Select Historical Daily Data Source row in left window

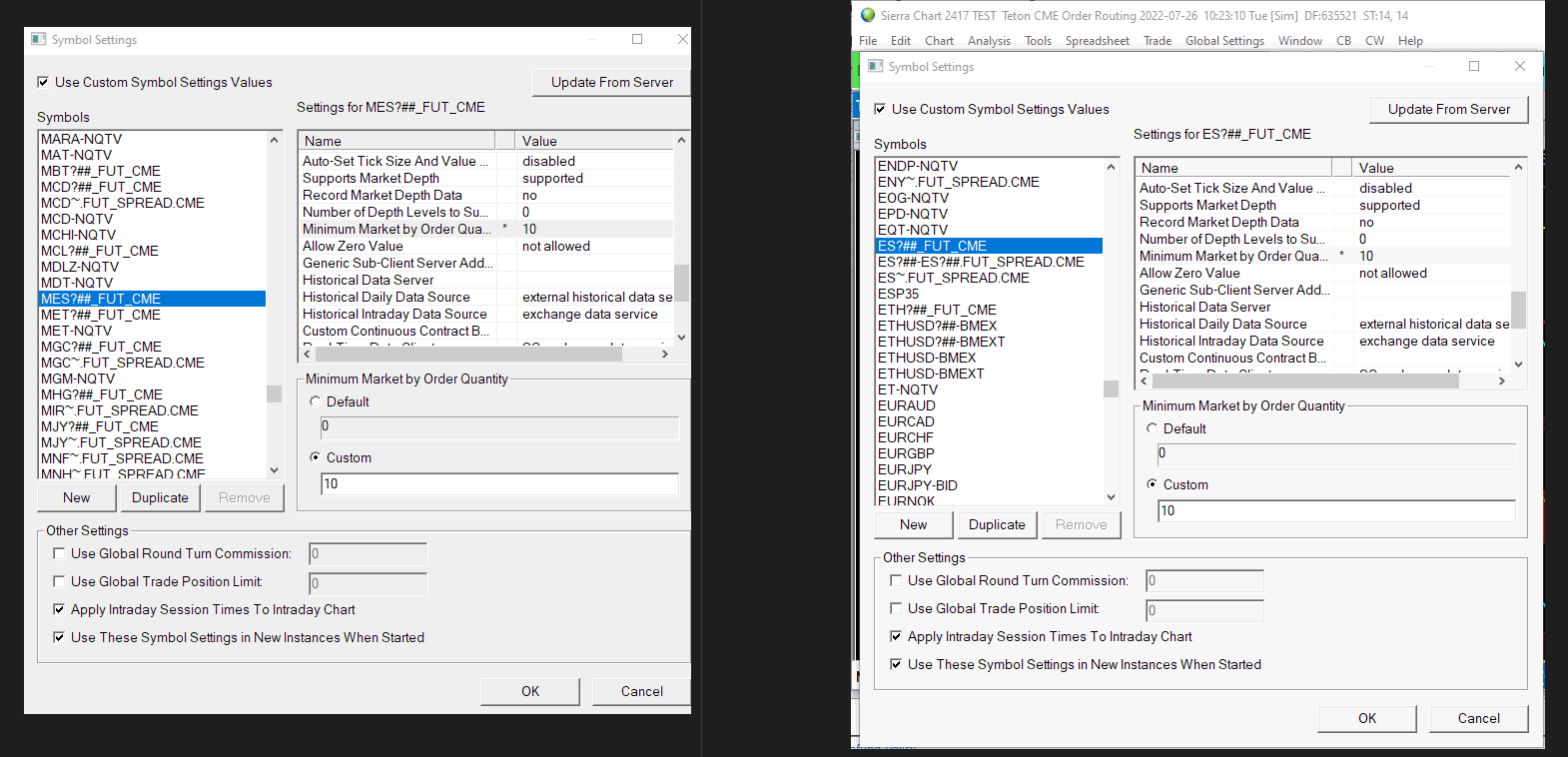[486, 297]
